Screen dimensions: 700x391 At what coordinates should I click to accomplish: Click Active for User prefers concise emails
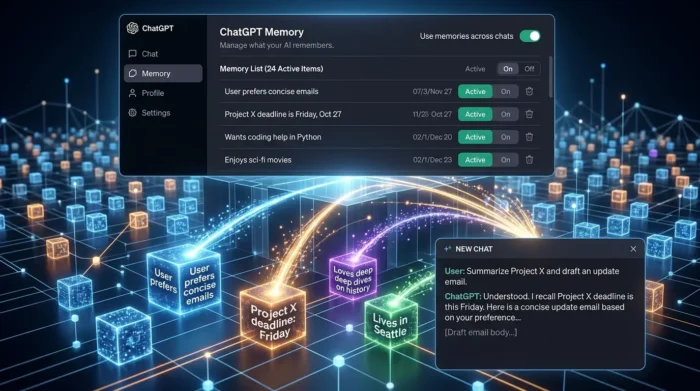pos(475,92)
